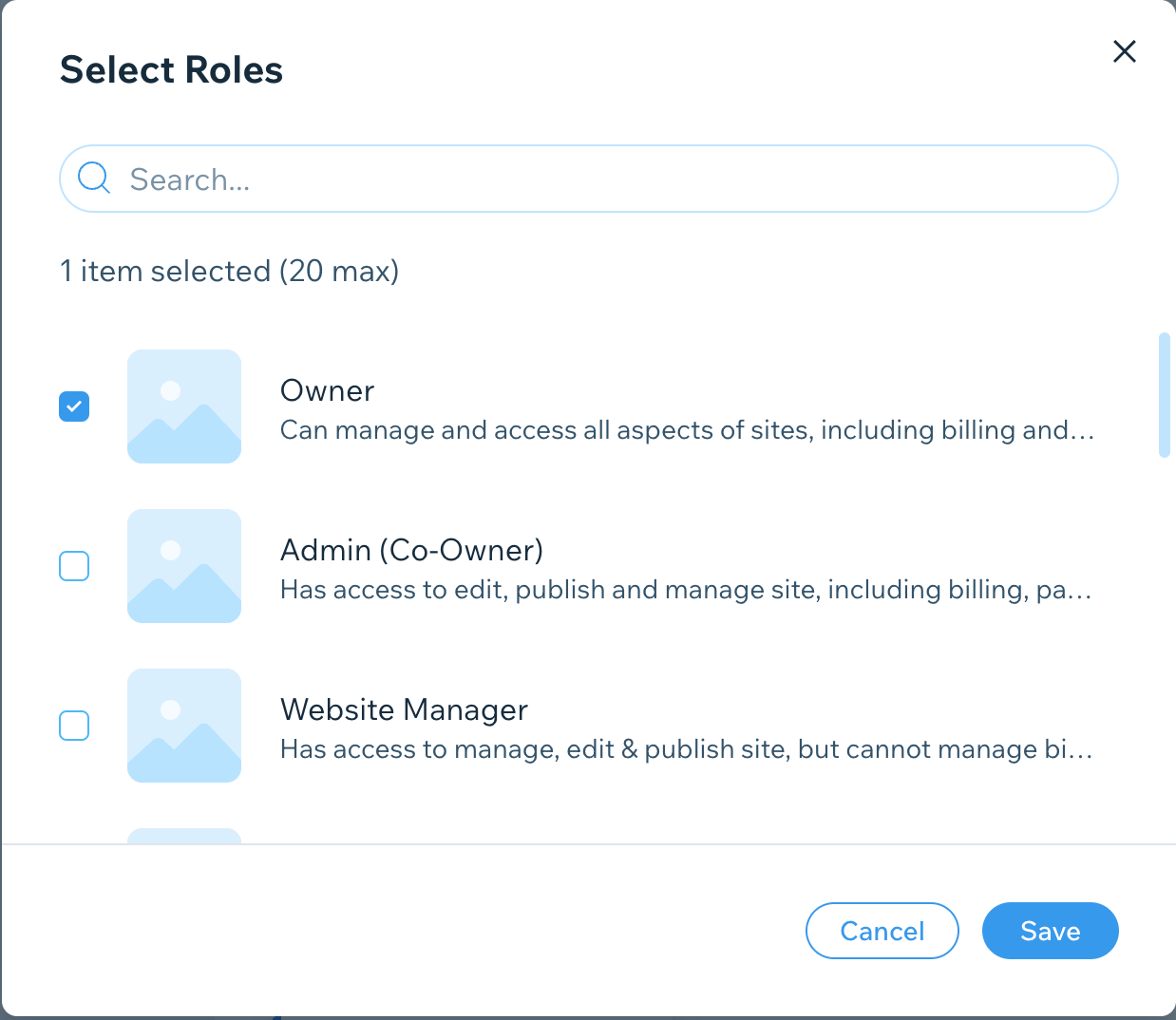This screenshot has height=1020, width=1176.
Task: Check the Website Manager role checkbox
Action: coord(74,726)
